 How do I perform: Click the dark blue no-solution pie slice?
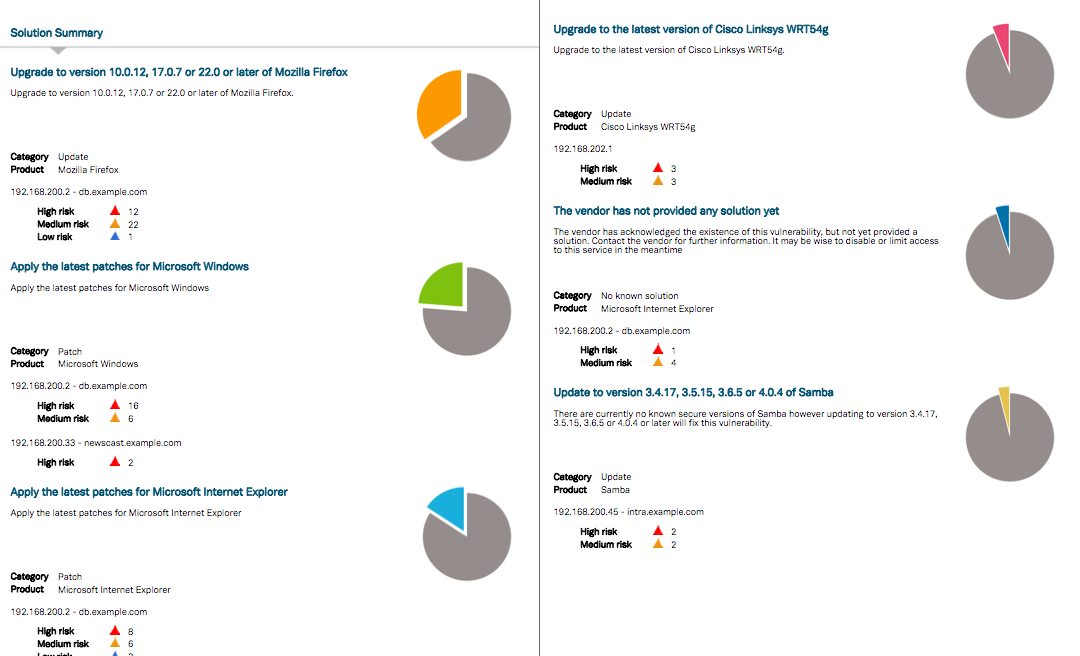[1003, 220]
